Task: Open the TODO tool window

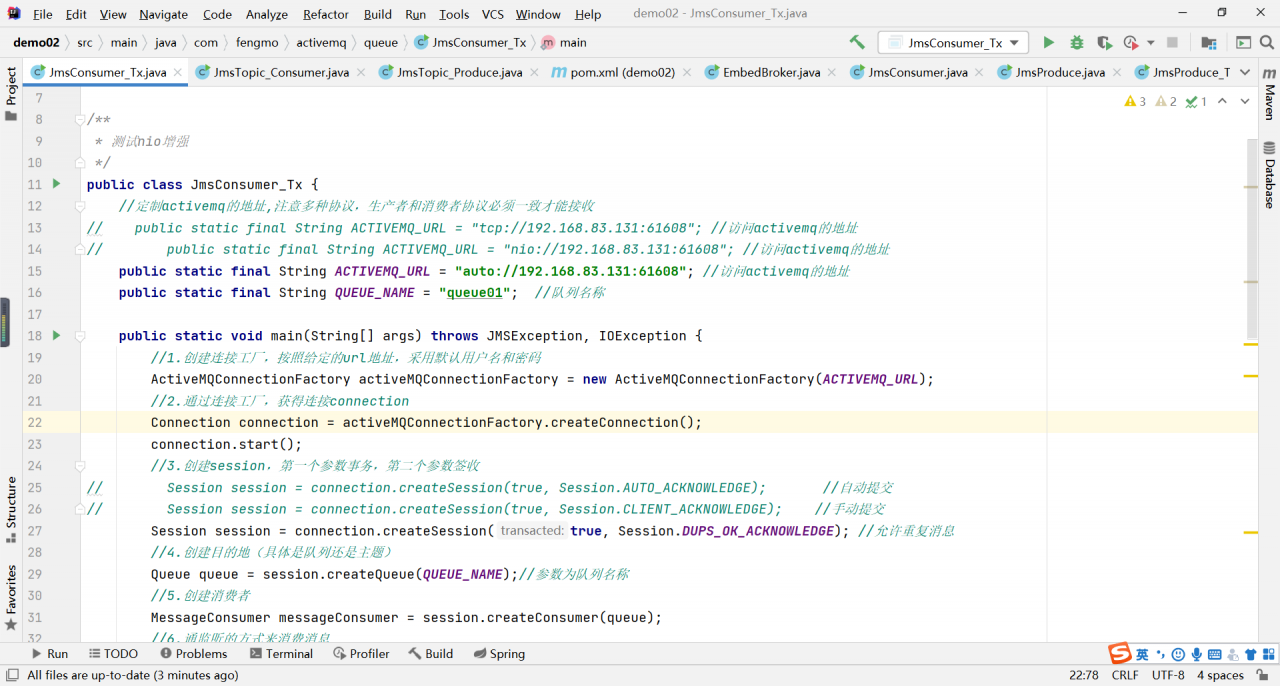Action: (113, 653)
